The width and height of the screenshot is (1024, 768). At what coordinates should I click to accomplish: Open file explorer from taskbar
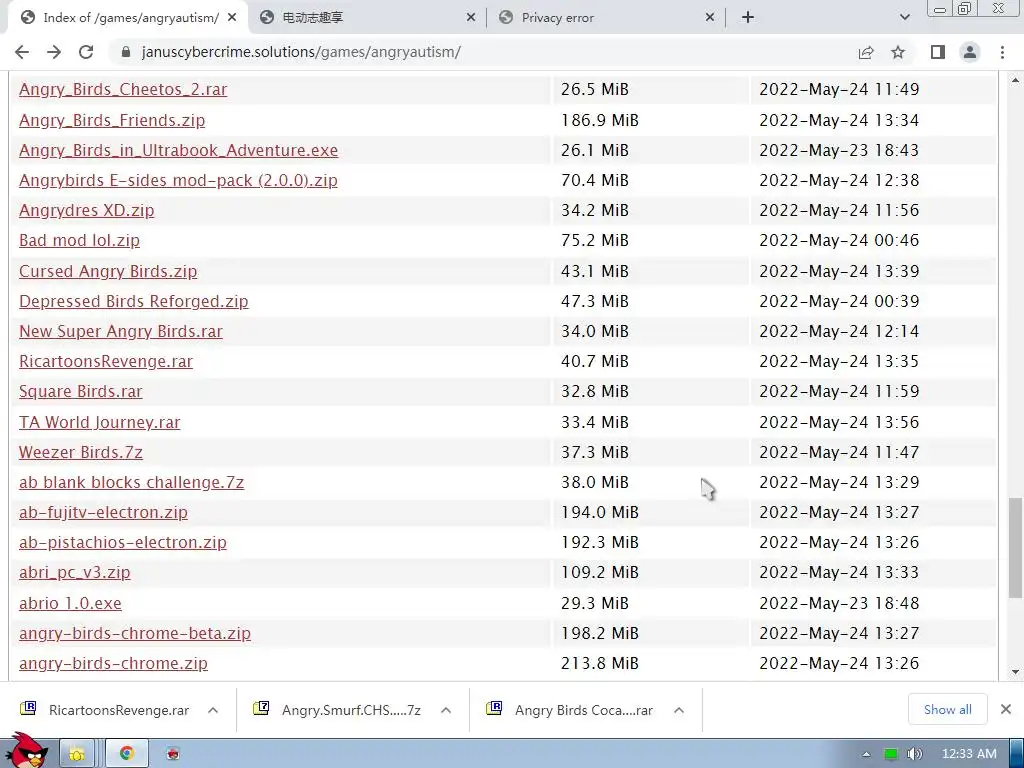click(77, 754)
